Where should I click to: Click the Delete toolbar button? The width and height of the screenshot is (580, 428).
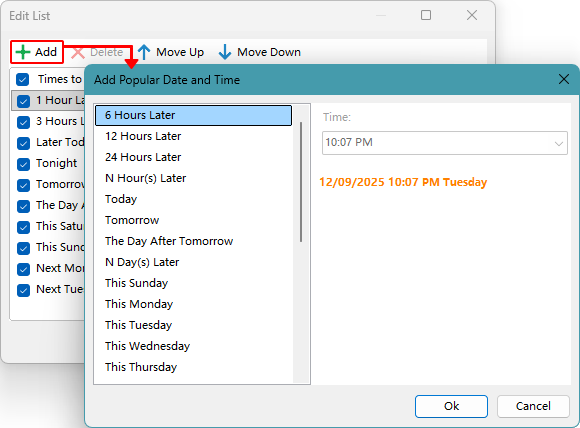pyautogui.click(x=97, y=52)
